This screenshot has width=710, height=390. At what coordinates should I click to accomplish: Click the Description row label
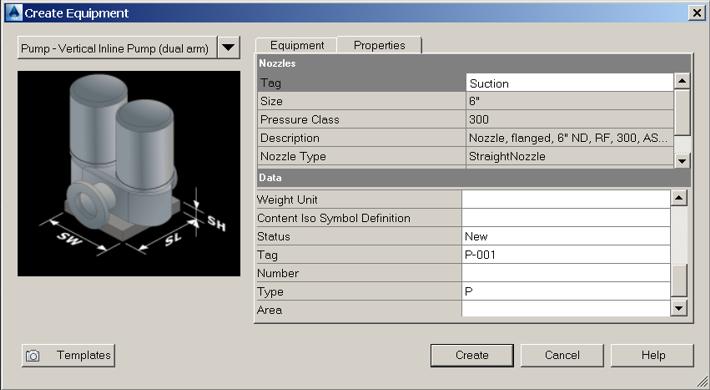tap(290, 138)
